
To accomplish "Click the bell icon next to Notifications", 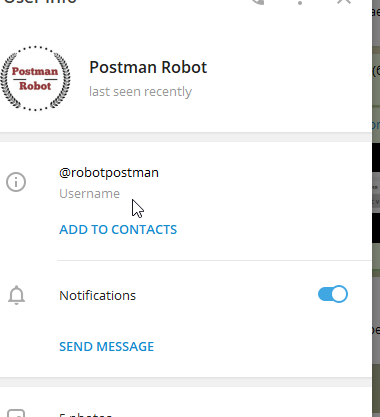I will 16,295.
